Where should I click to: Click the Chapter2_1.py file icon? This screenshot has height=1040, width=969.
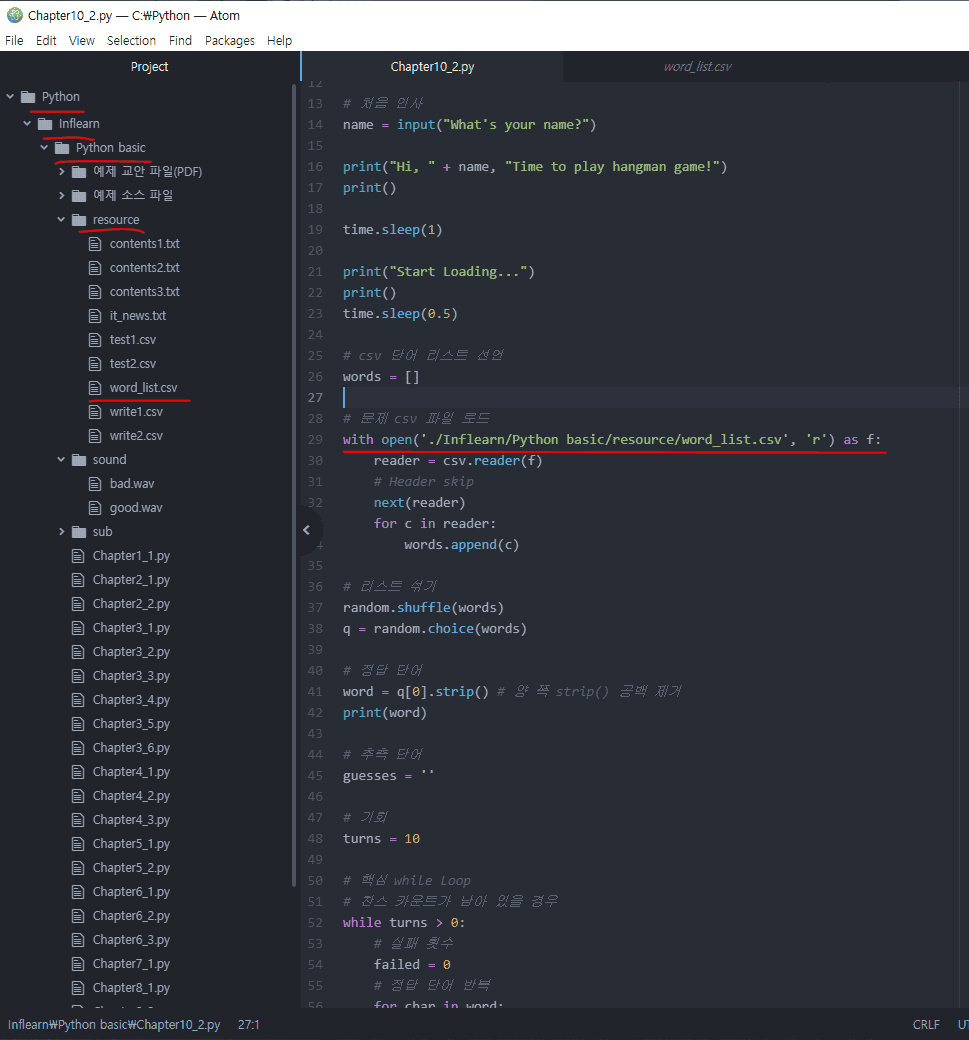point(78,580)
